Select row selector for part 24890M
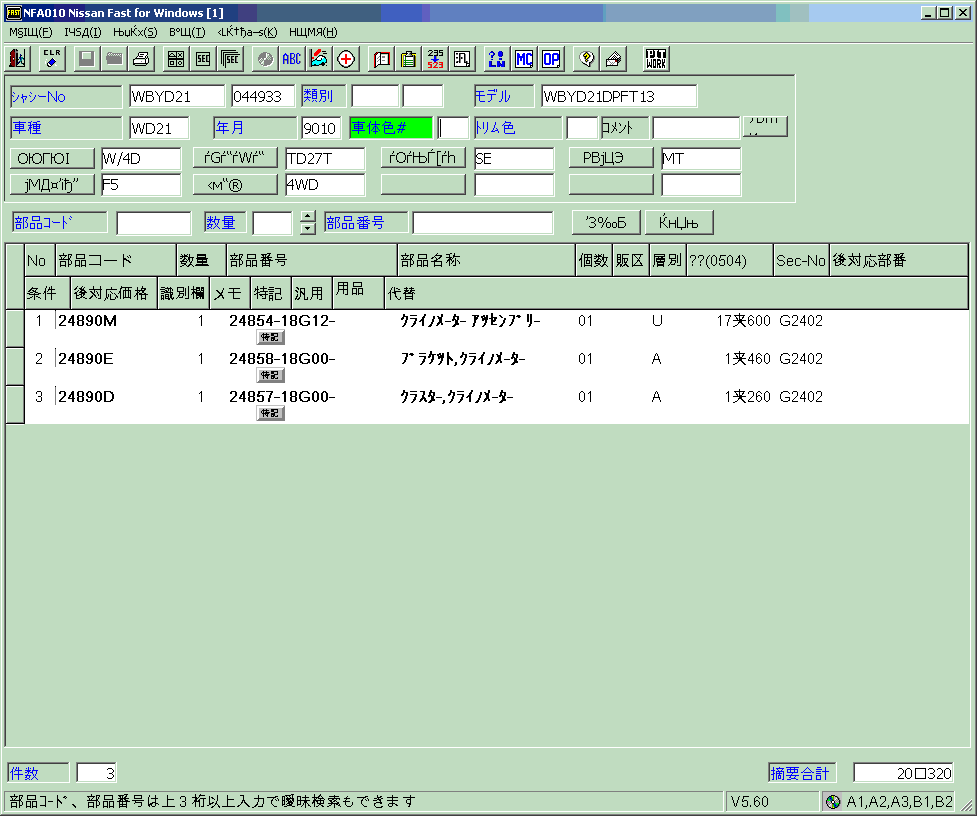Viewport: 977px width, 816px height. [x=15, y=328]
